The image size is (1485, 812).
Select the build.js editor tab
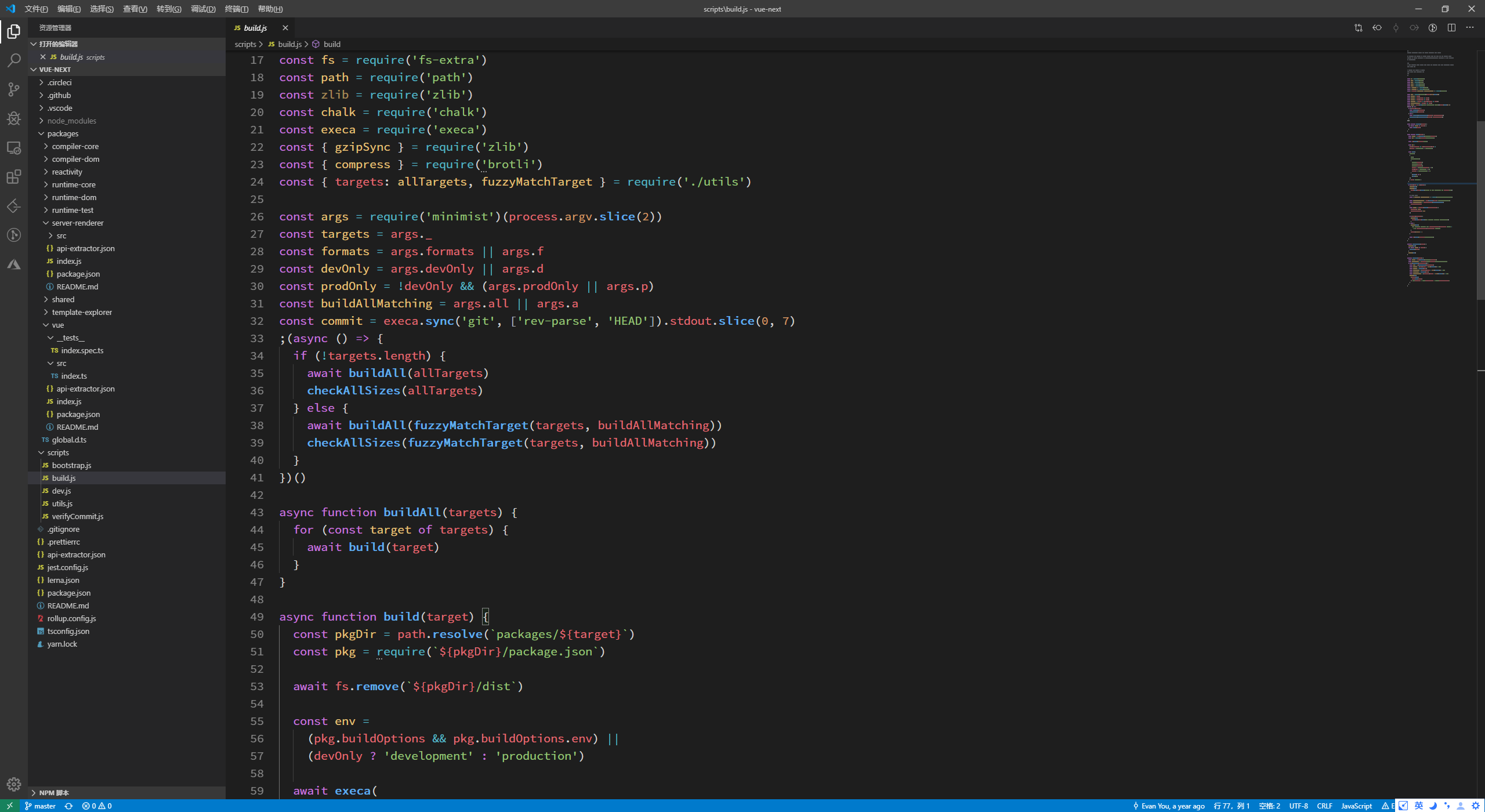pyautogui.click(x=255, y=28)
